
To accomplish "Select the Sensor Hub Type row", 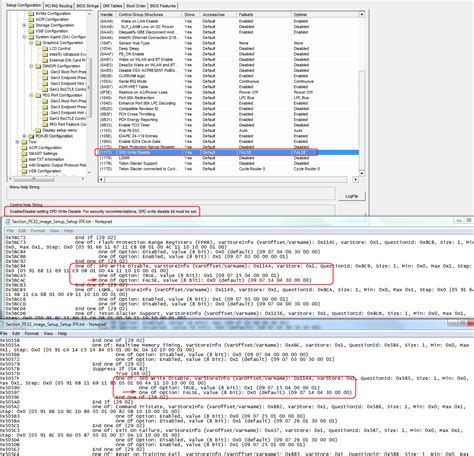I will click(x=229, y=43).
